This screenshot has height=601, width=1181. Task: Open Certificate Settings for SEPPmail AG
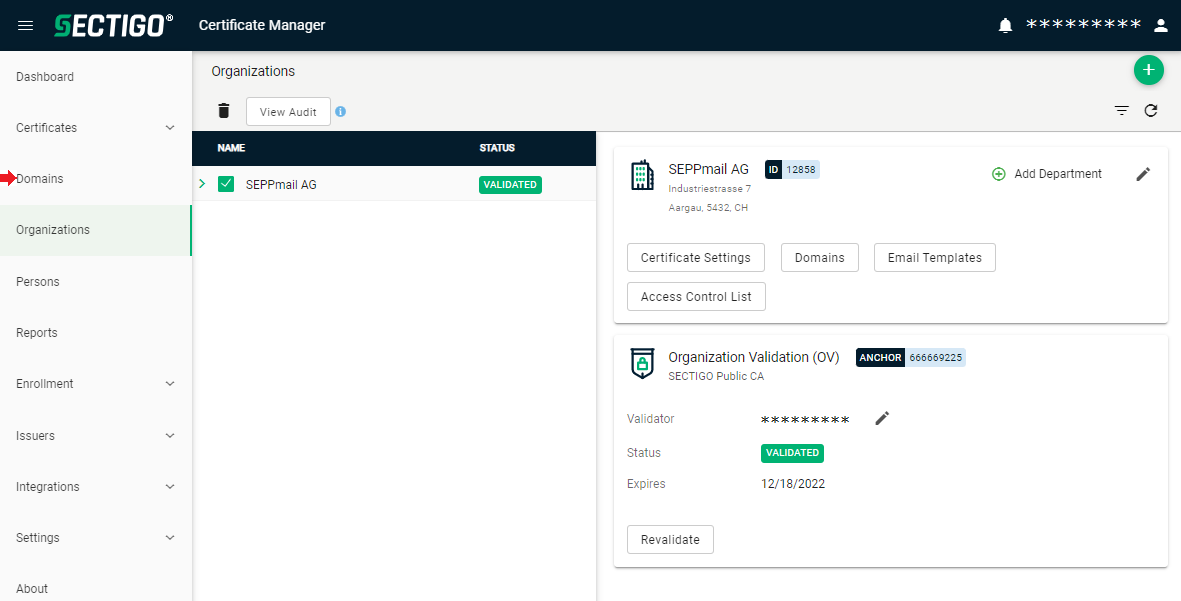(x=696, y=258)
